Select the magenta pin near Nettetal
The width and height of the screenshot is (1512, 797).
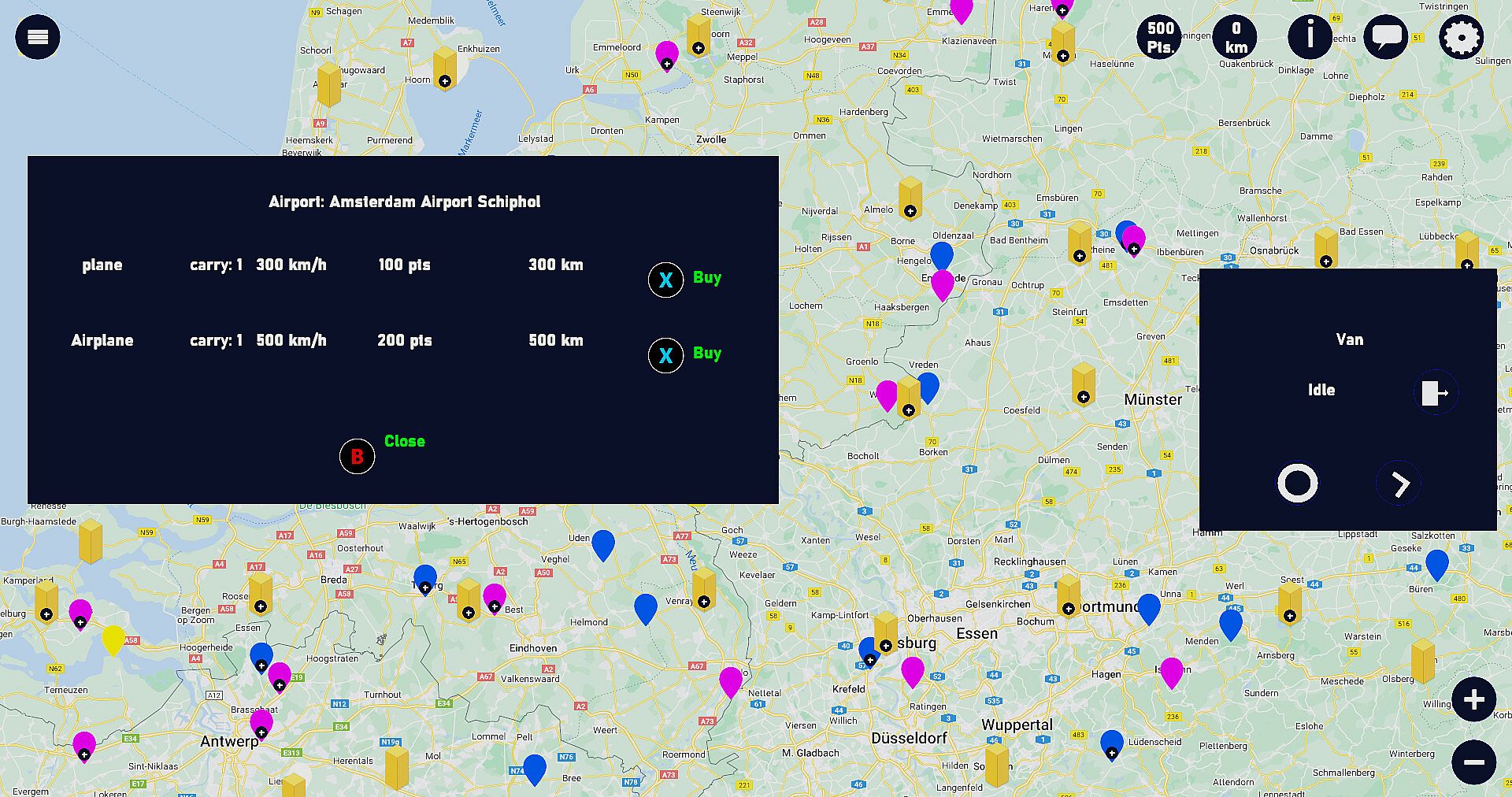(731, 682)
